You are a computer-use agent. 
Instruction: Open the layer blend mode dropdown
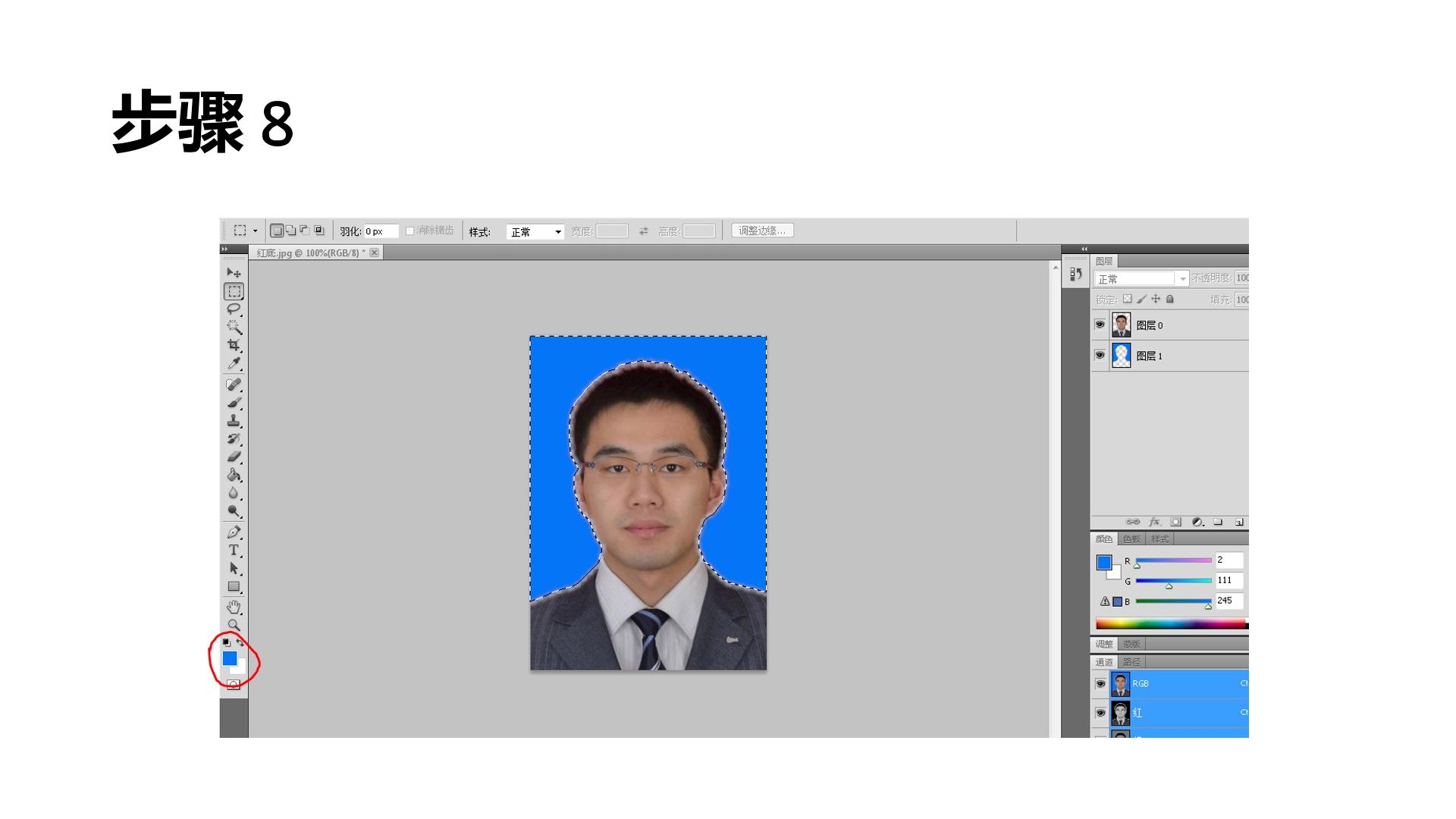coord(1141,279)
